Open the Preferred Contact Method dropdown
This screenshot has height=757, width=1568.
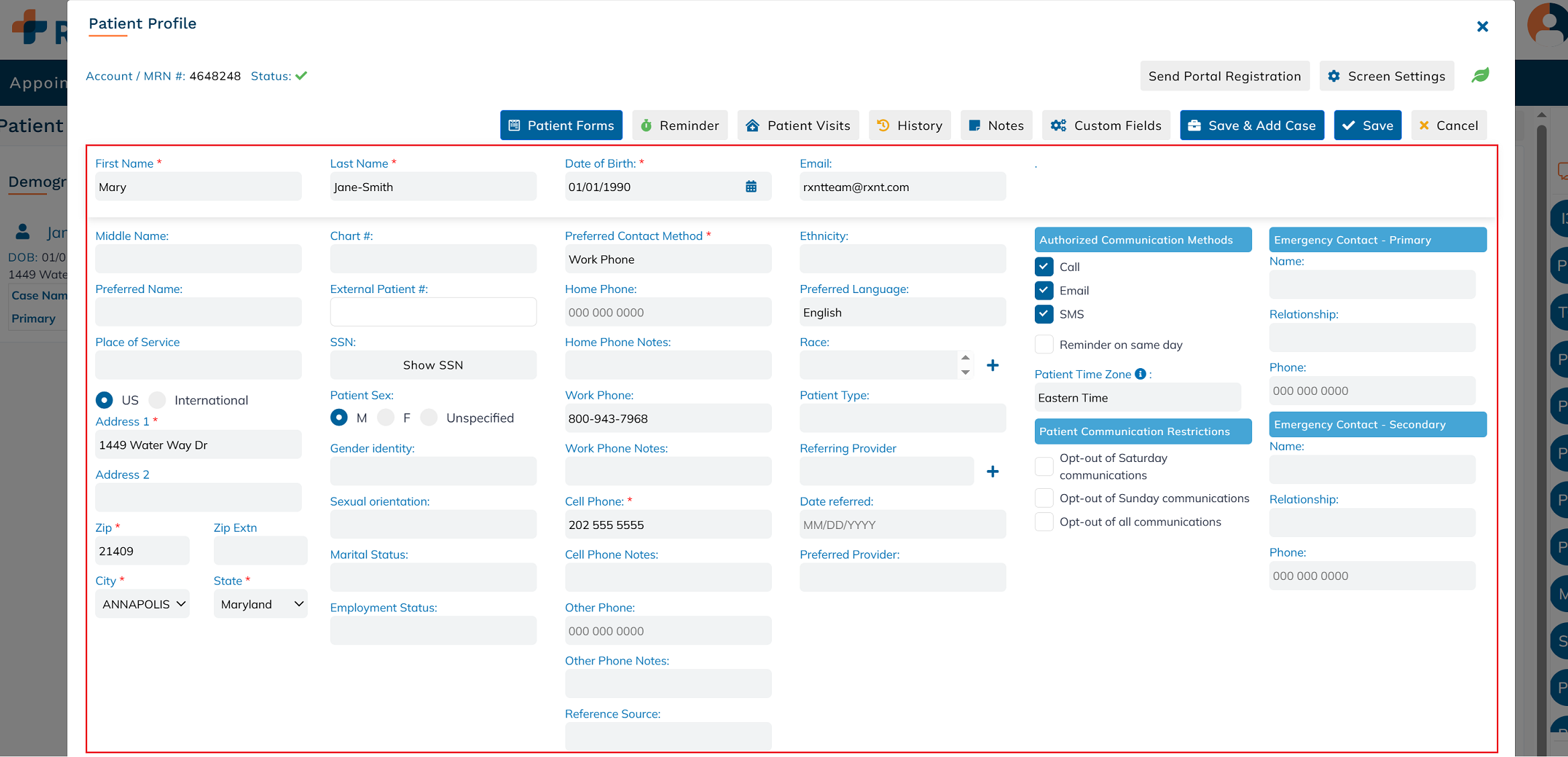tap(667, 259)
